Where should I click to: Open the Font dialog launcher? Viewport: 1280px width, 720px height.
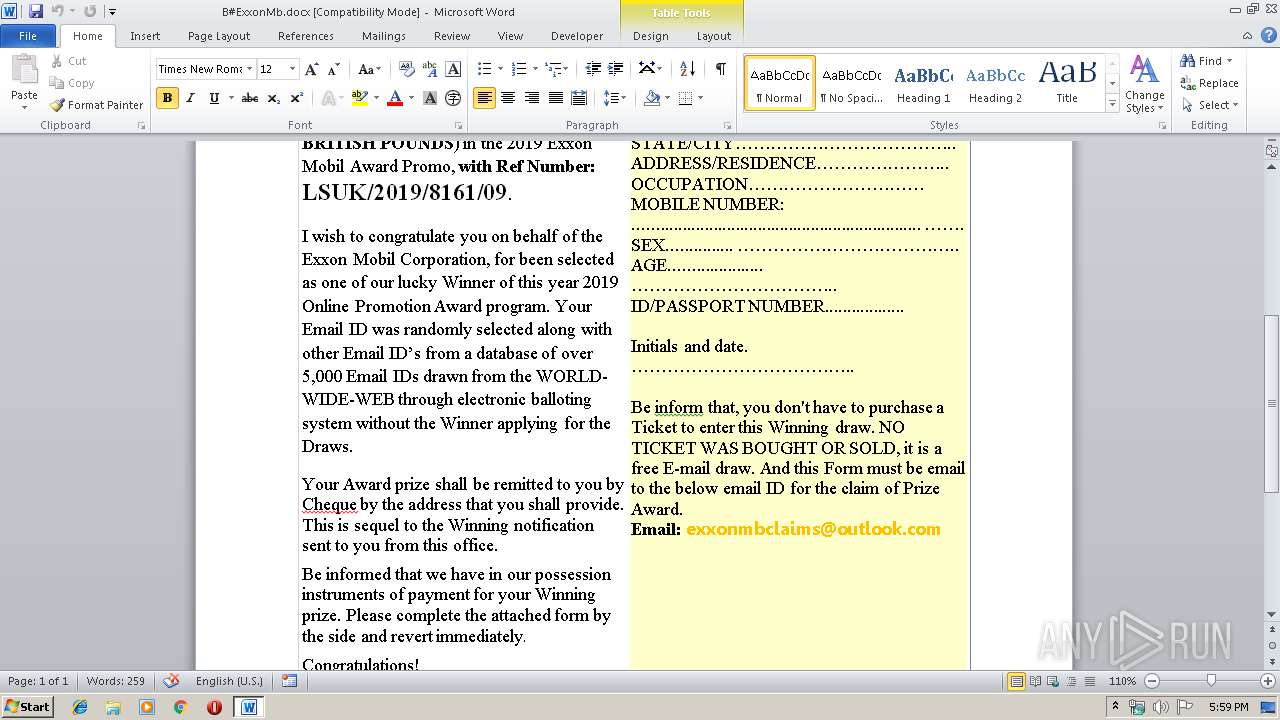pyautogui.click(x=458, y=126)
